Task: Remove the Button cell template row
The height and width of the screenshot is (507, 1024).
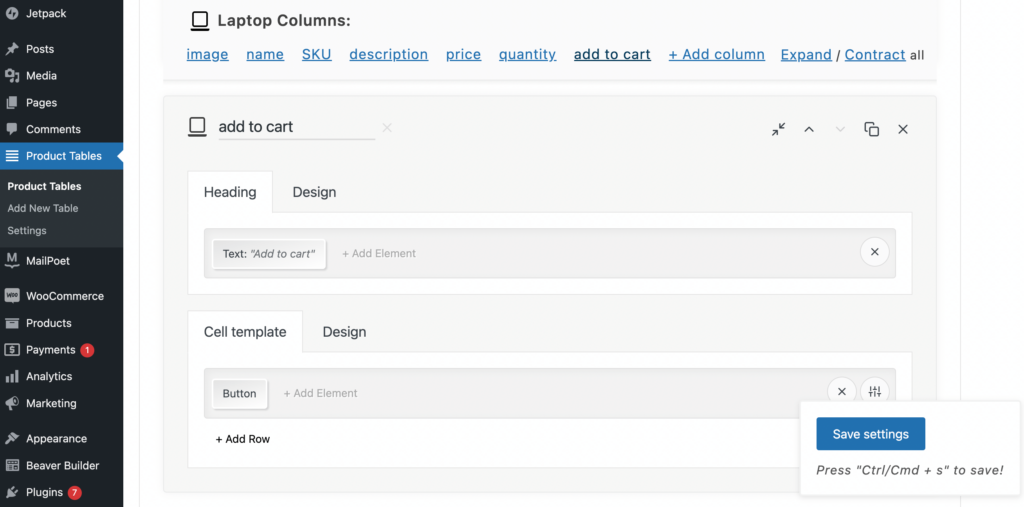Action: point(842,392)
